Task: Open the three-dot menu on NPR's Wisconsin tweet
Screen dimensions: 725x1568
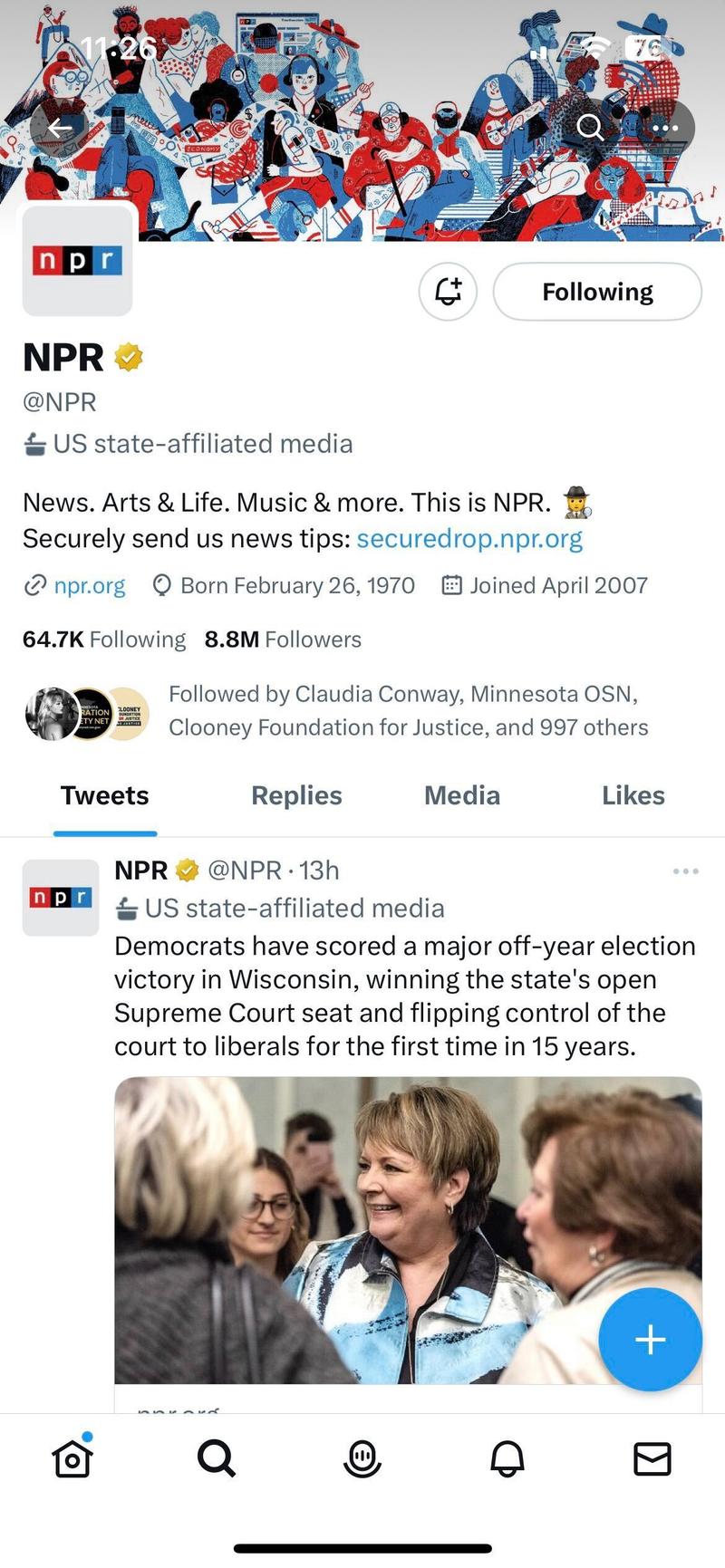Action: [684, 870]
